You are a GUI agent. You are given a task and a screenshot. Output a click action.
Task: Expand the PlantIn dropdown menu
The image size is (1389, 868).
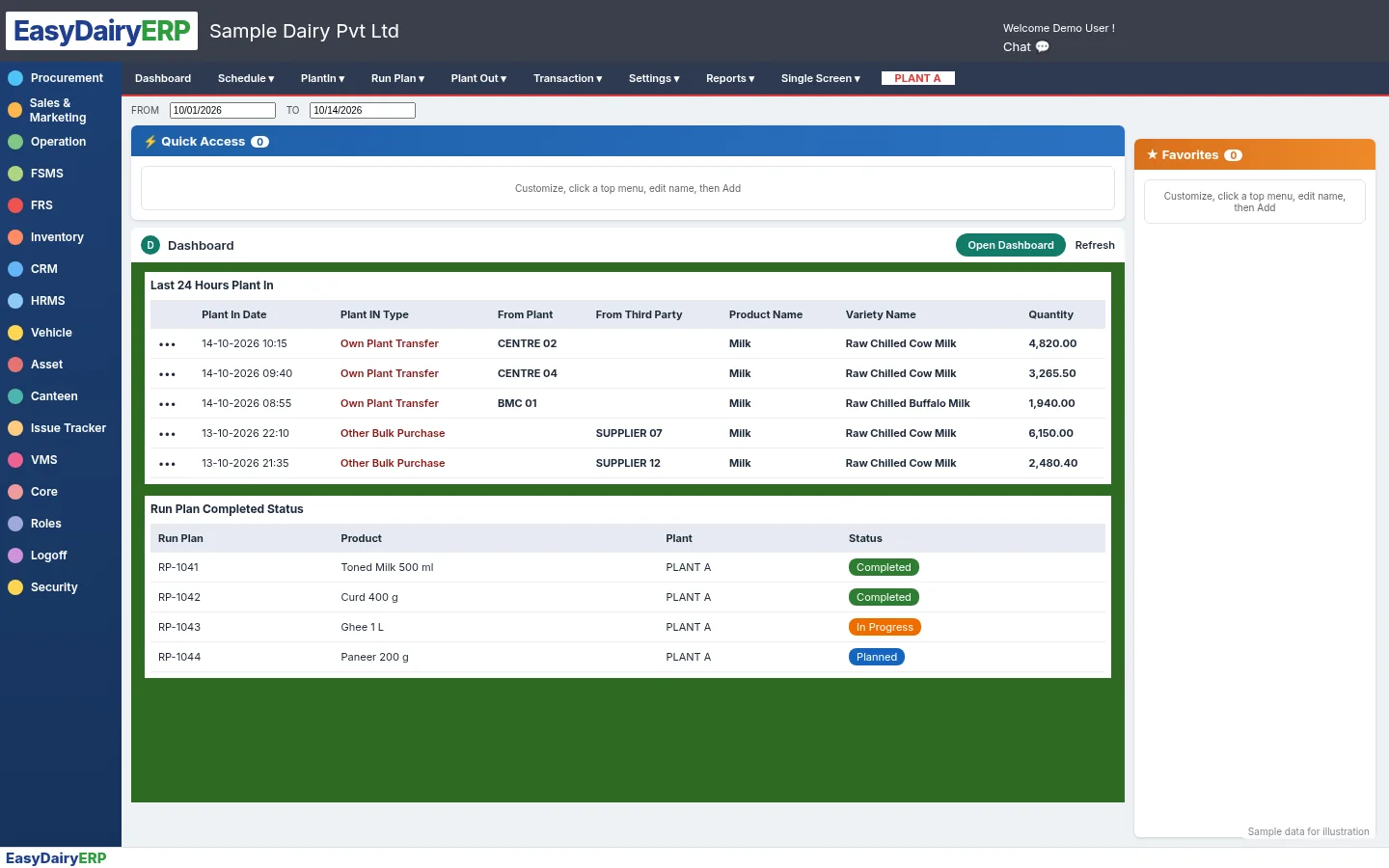click(322, 78)
